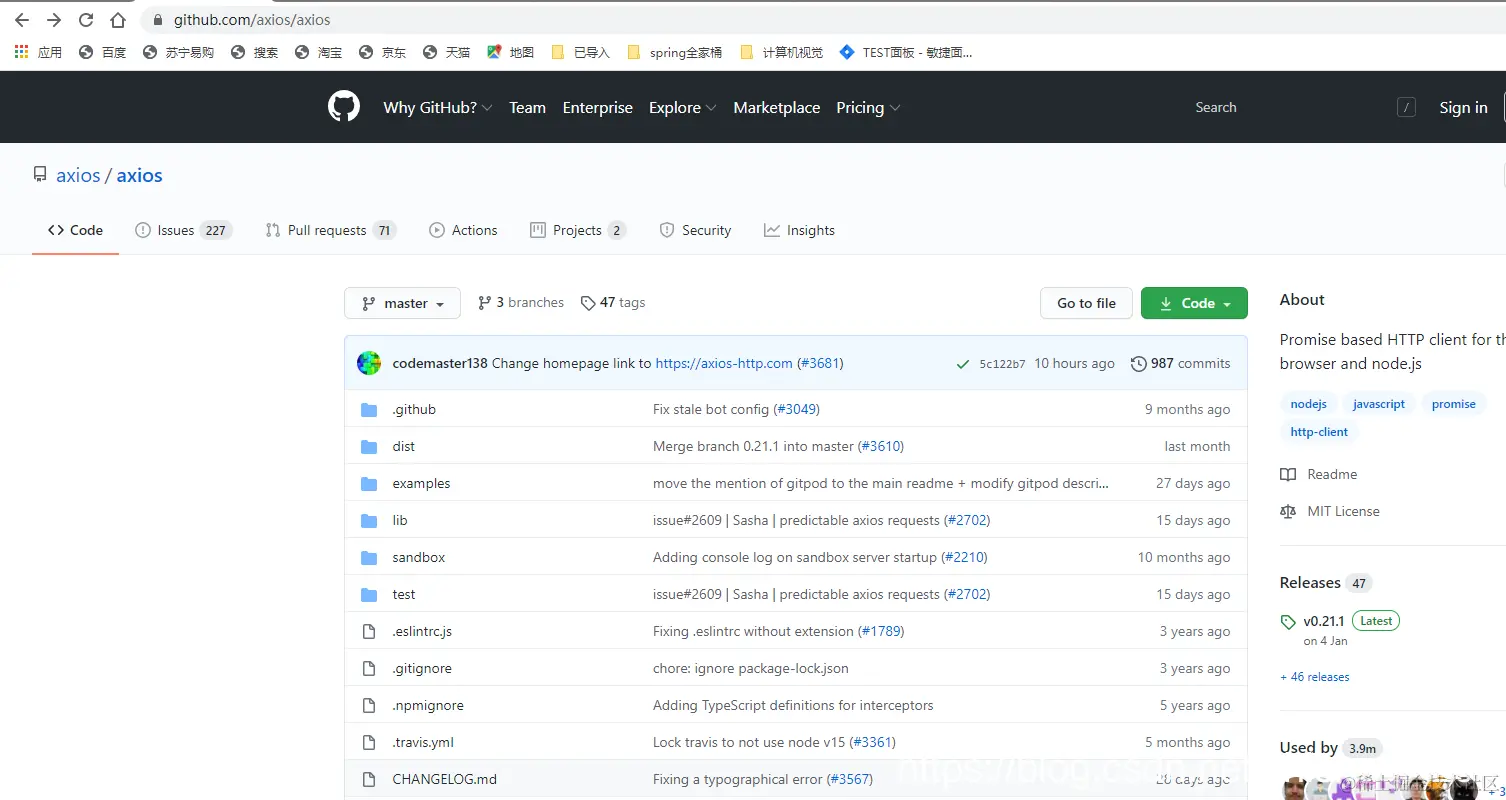
Task: Click the axios owner link in repo title
Action: pos(78,175)
